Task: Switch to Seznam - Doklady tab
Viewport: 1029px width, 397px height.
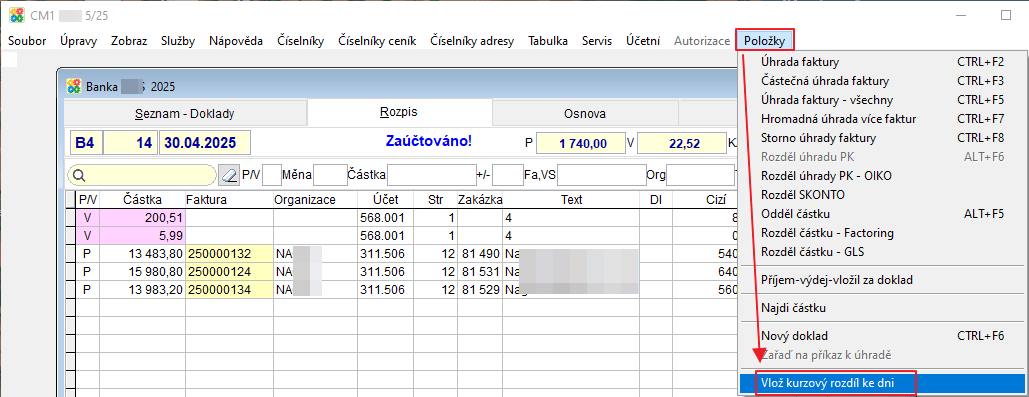Action: click(184, 114)
